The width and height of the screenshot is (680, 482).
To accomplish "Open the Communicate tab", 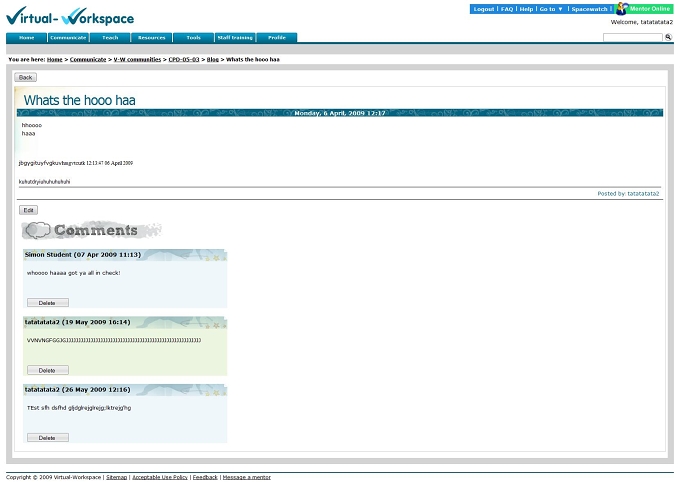I will [68, 38].
